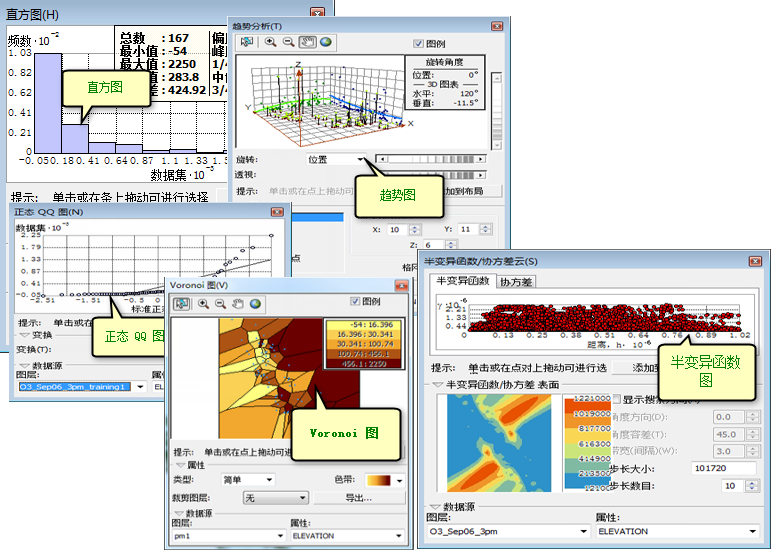
Task: Click X grid stepper showing 10
Action: coord(414,230)
